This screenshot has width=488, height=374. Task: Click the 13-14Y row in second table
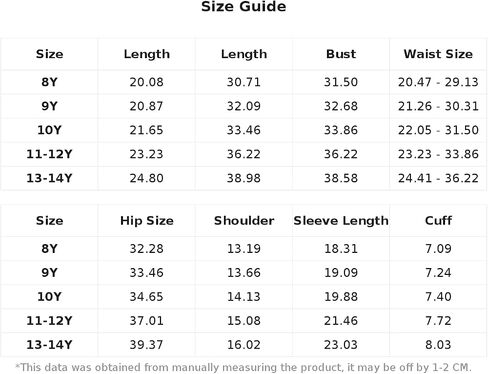pos(244,345)
